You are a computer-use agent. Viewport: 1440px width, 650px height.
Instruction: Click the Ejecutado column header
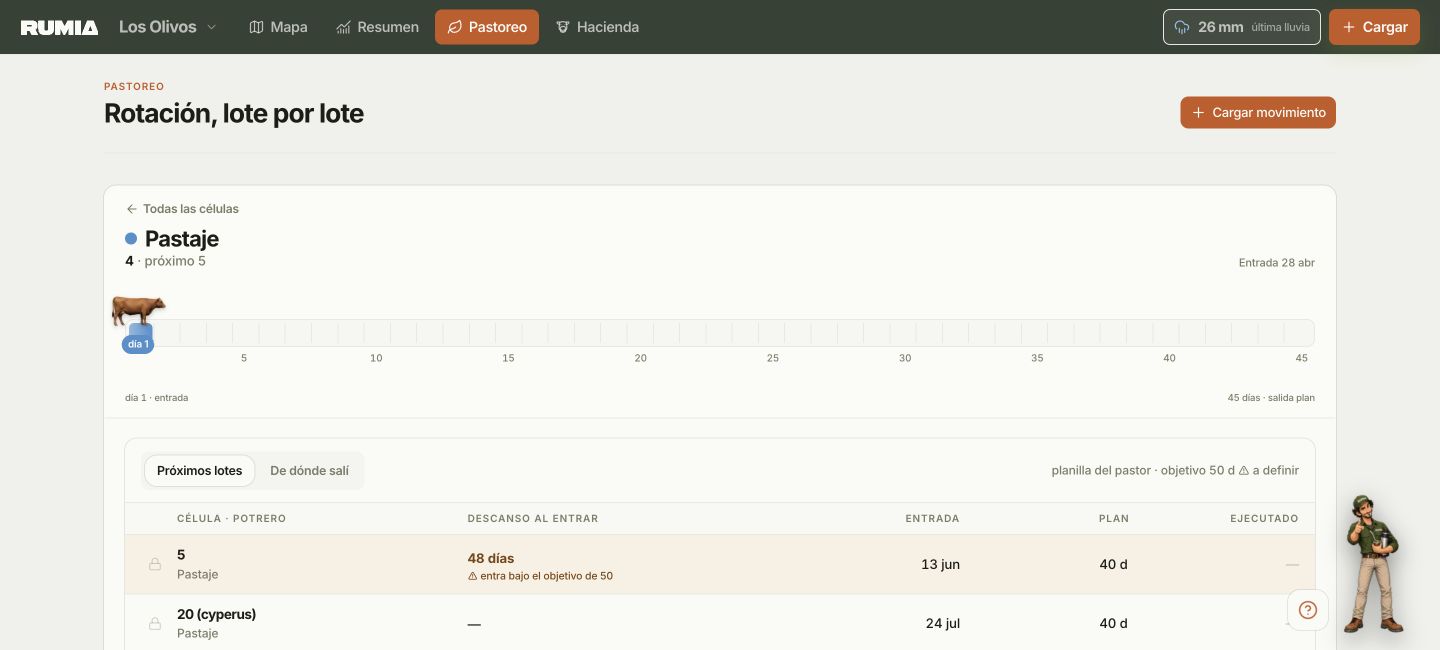[1264, 519]
